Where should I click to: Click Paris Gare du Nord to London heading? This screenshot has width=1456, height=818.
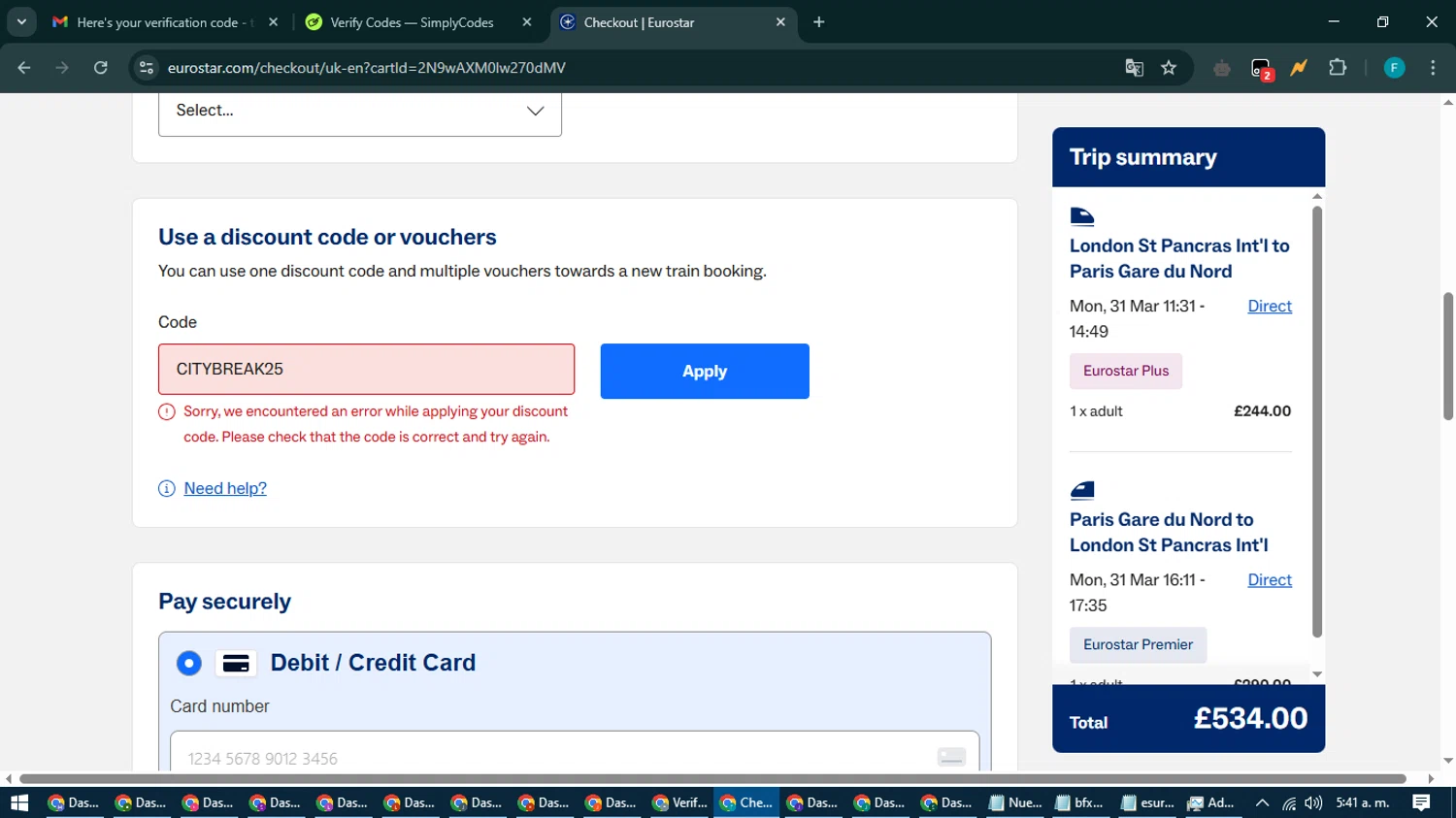pos(1169,533)
